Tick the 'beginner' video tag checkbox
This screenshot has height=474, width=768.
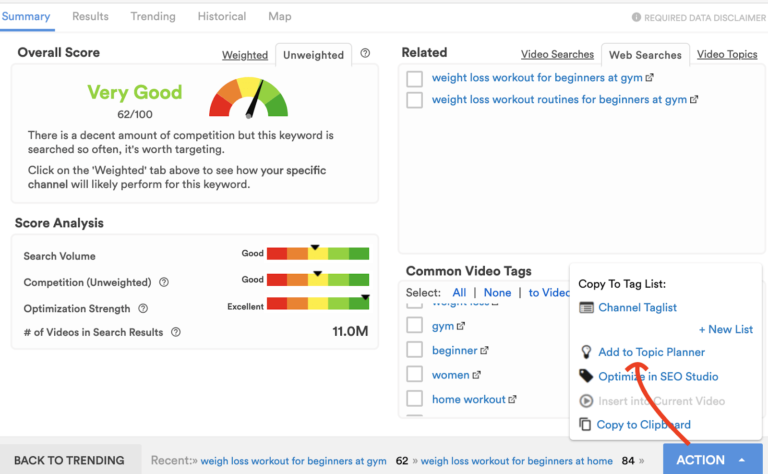point(414,350)
